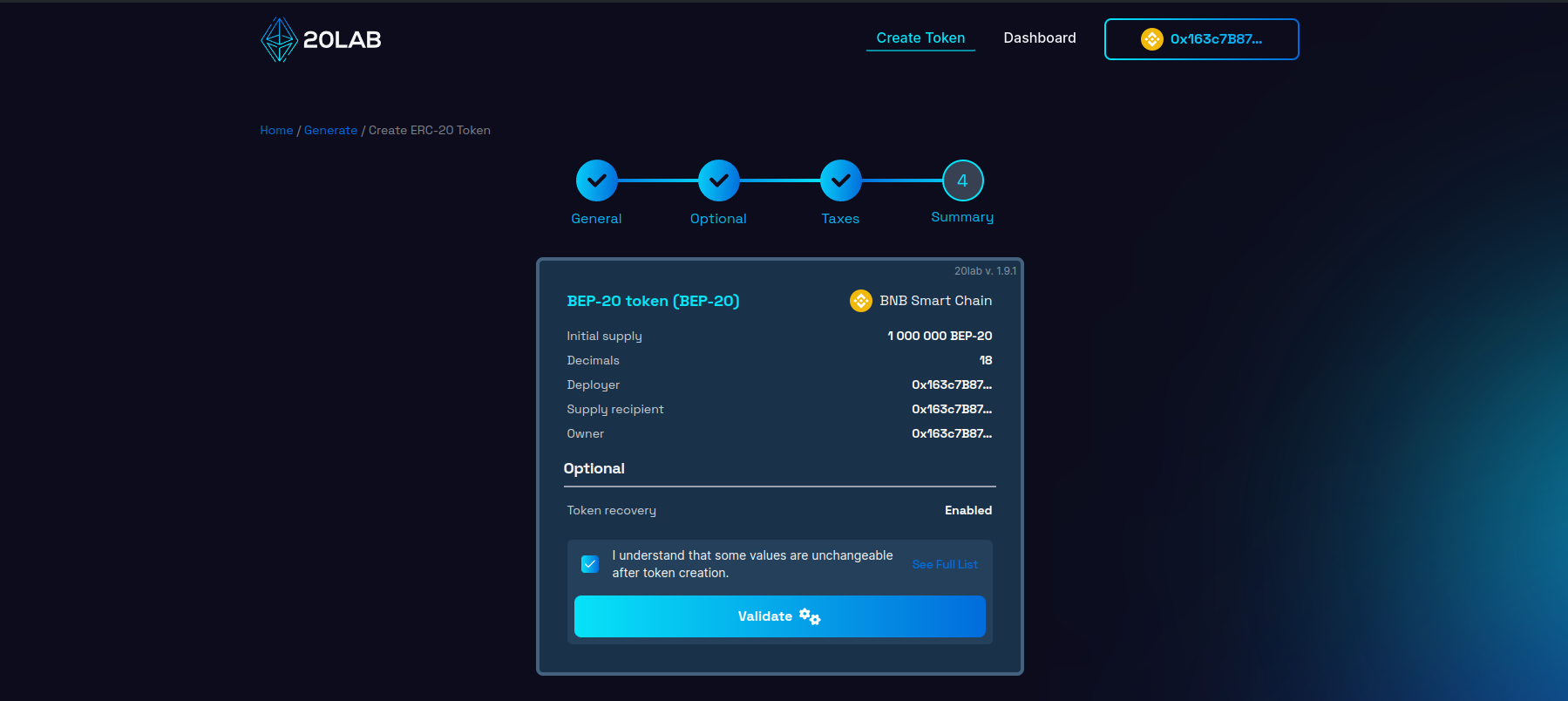This screenshot has height=701, width=1568.
Task: Click the gears icon on Validate button
Action: tap(810, 616)
